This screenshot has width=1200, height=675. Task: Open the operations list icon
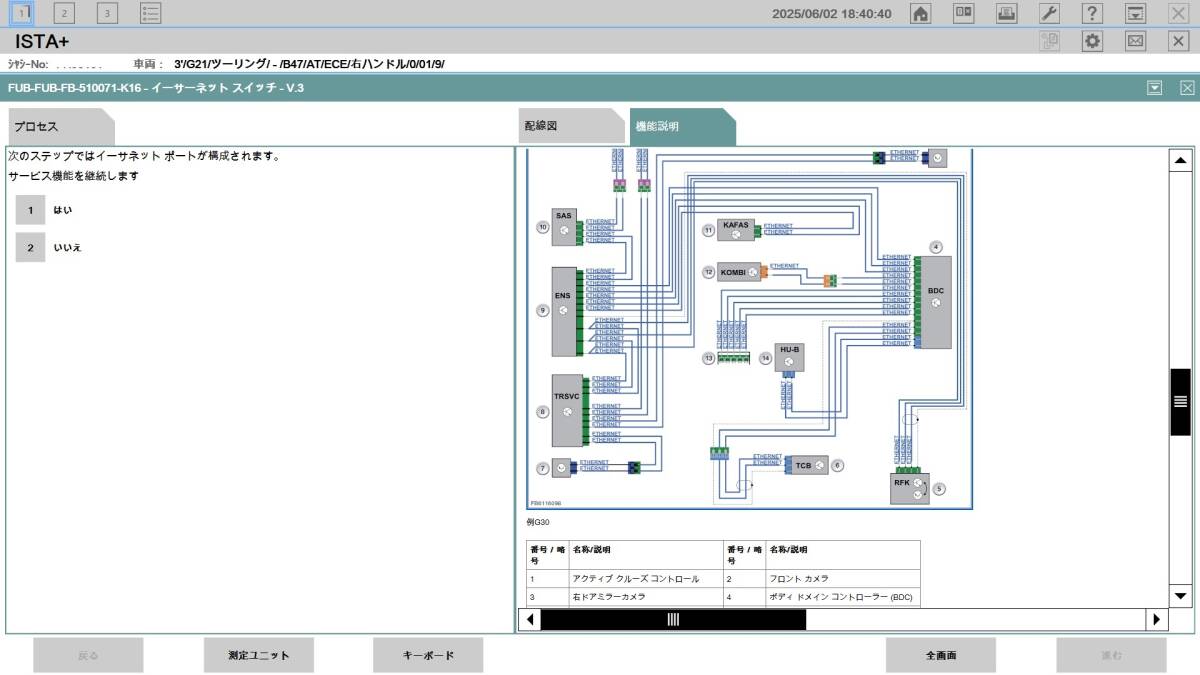click(x=150, y=13)
